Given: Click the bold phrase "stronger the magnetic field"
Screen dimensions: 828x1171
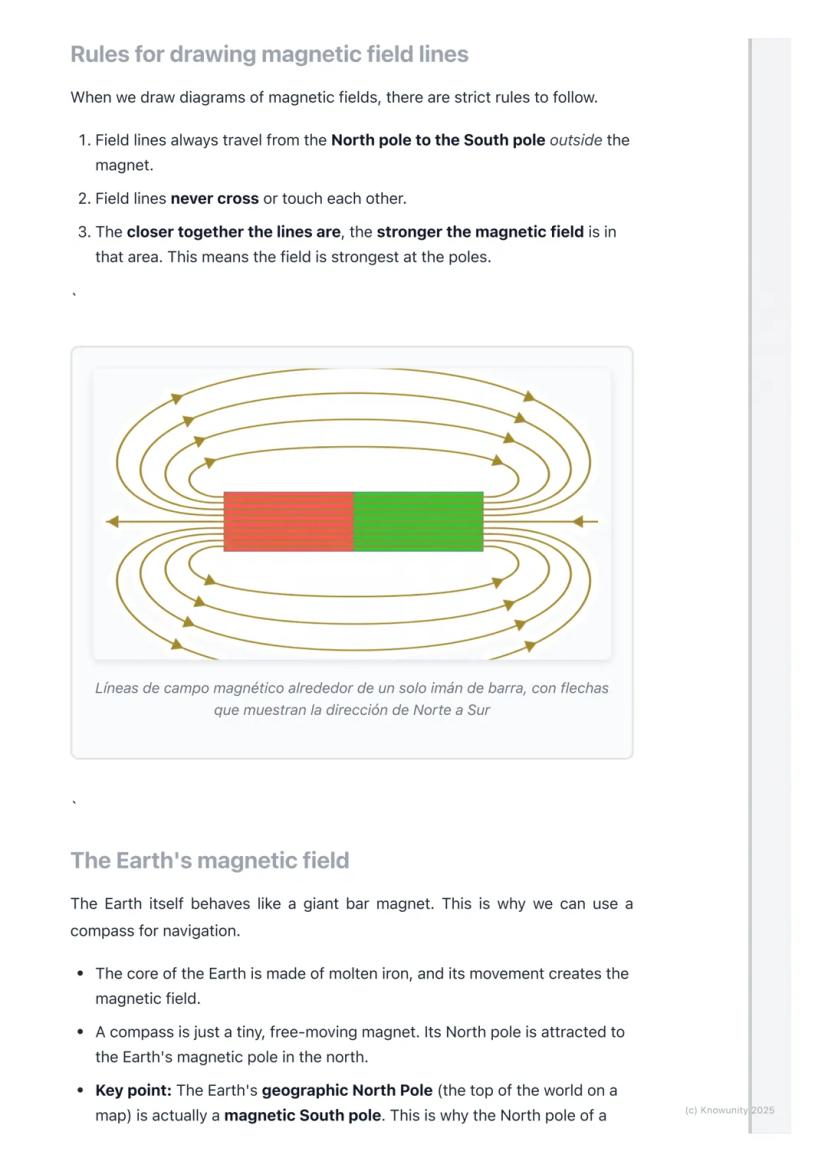Looking at the screenshot, I should point(480,232).
